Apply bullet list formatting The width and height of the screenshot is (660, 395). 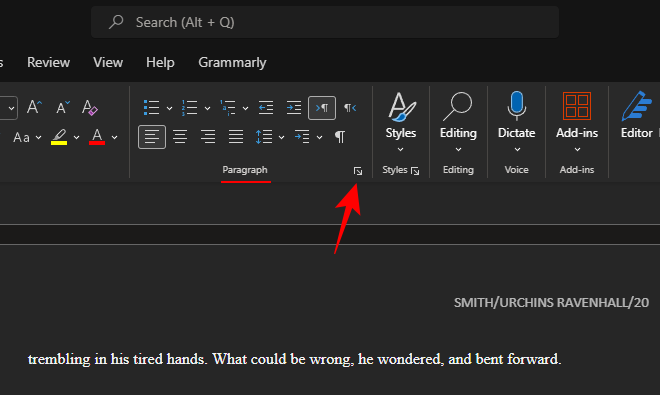pos(152,107)
